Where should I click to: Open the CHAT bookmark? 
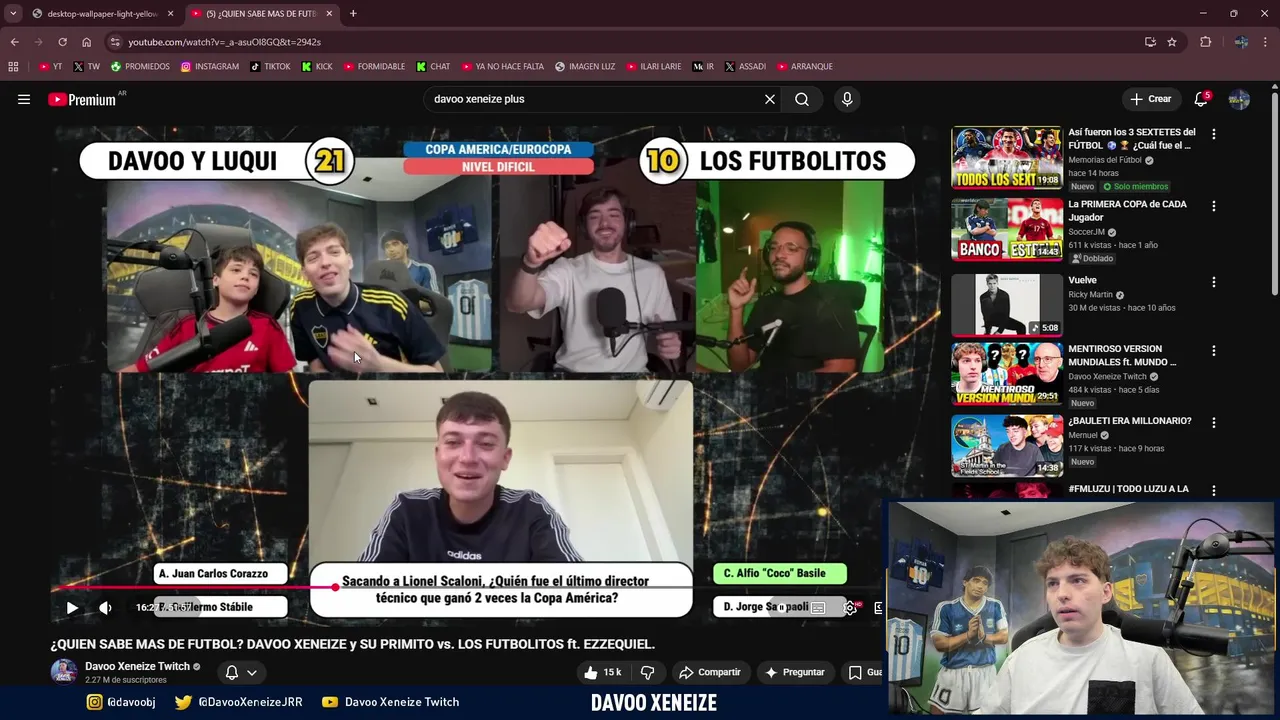(x=433, y=67)
